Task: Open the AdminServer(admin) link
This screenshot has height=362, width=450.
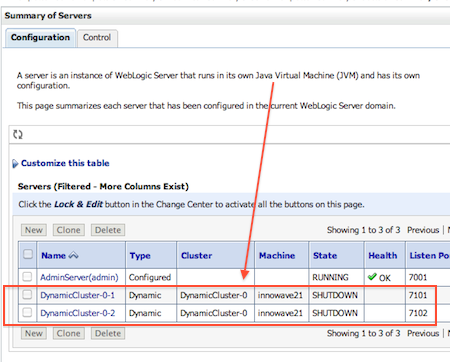Action: click(79, 277)
